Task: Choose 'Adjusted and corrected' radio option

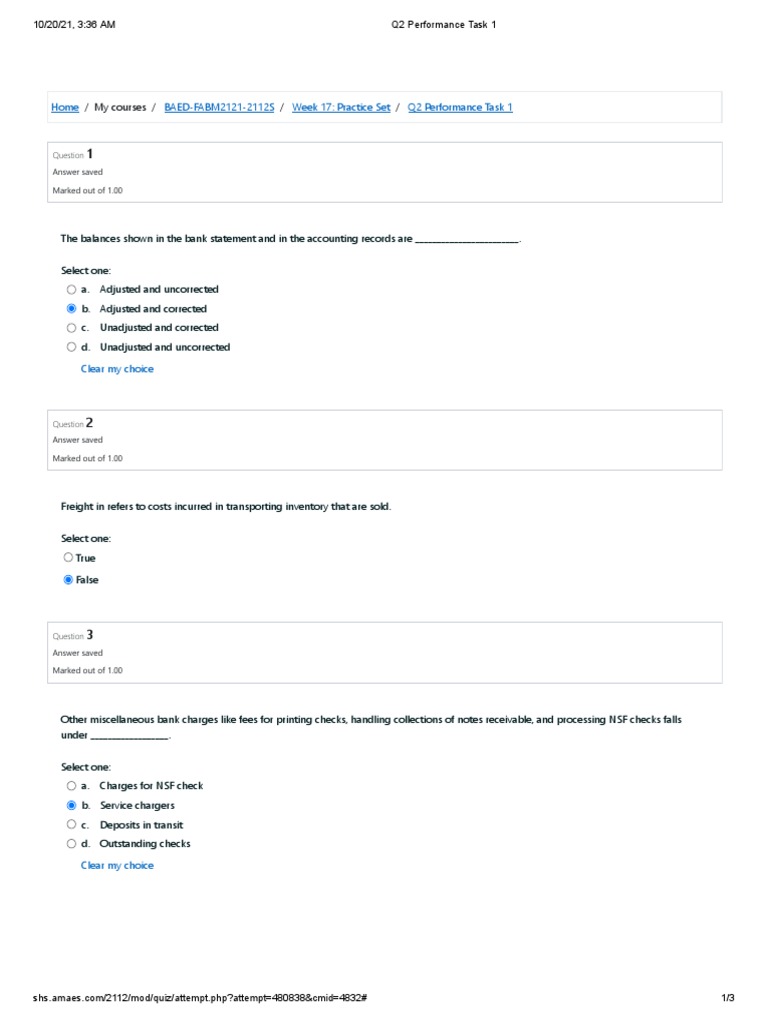Action: click(x=71, y=309)
